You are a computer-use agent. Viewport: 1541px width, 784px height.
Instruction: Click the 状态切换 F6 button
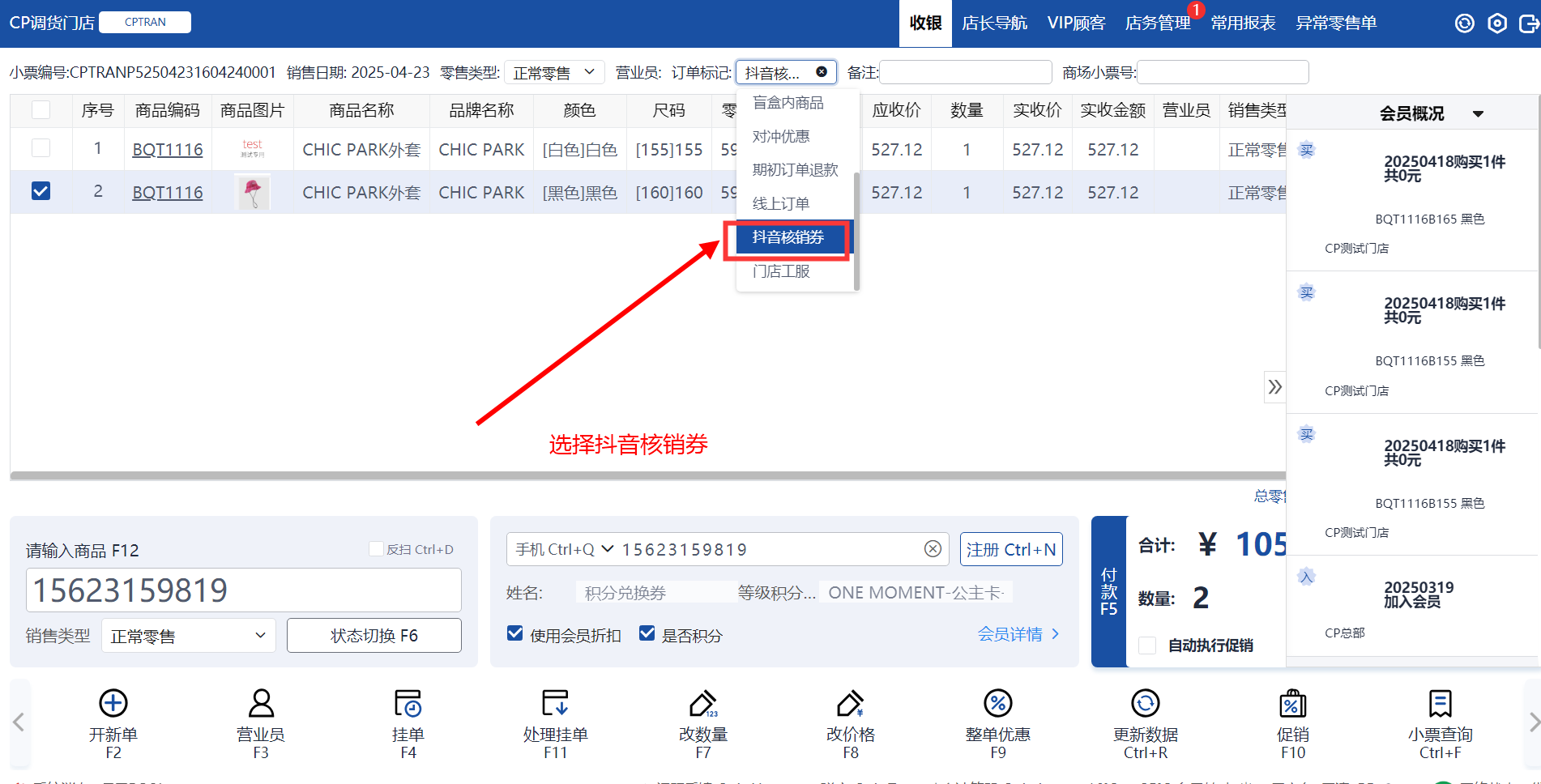(374, 636)
